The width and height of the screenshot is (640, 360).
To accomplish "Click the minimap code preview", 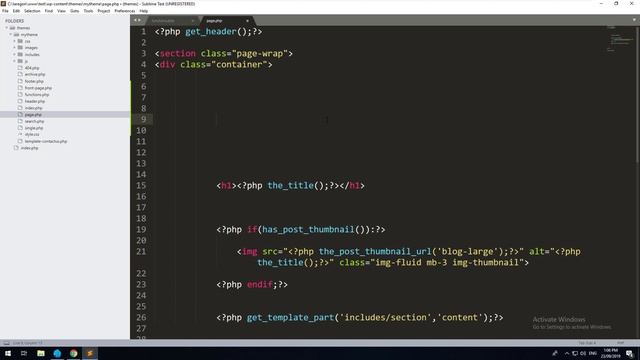I will [x=620, y=40].
